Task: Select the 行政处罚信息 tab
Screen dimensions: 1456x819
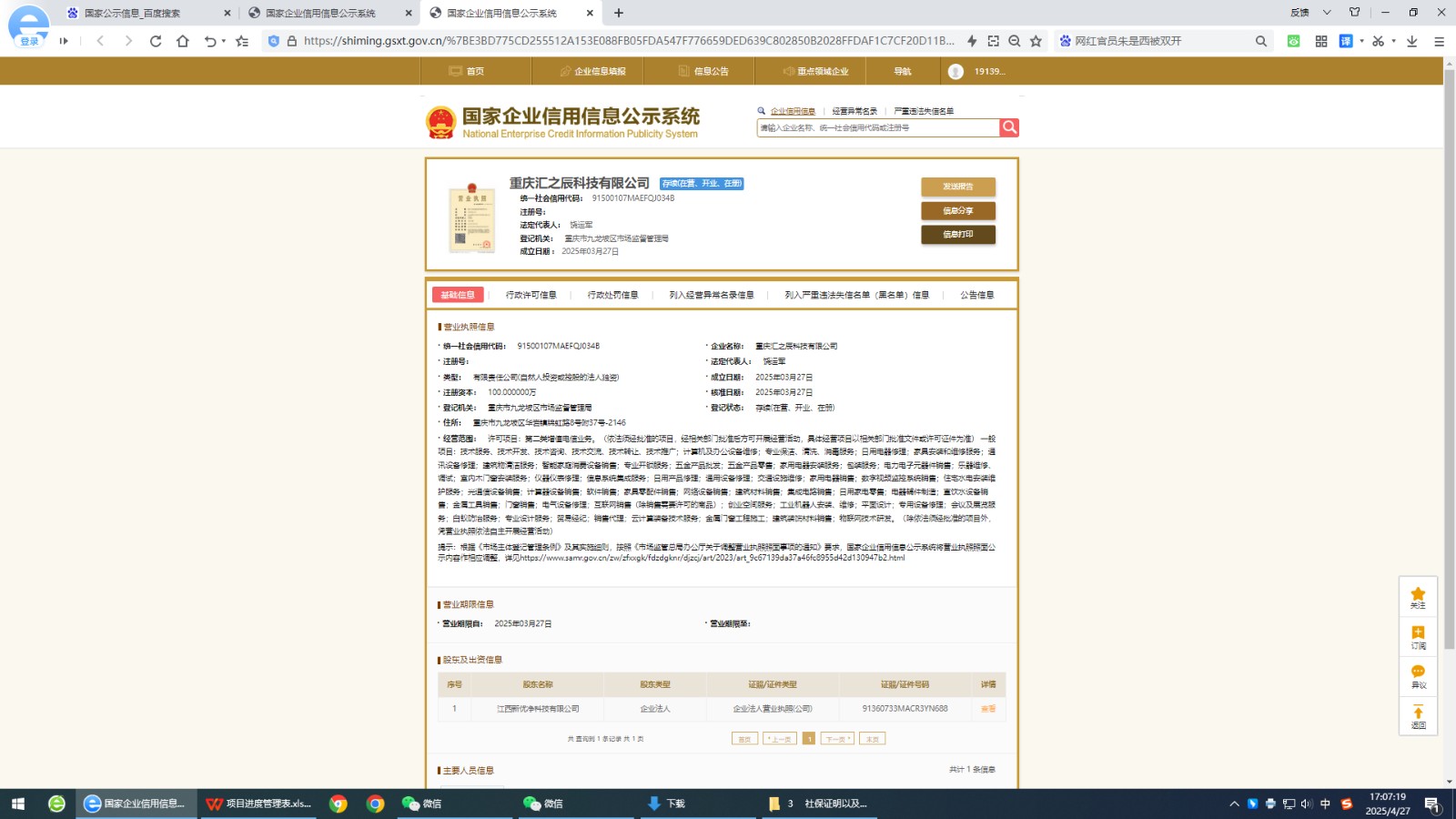Action: [x=612, y=295]
